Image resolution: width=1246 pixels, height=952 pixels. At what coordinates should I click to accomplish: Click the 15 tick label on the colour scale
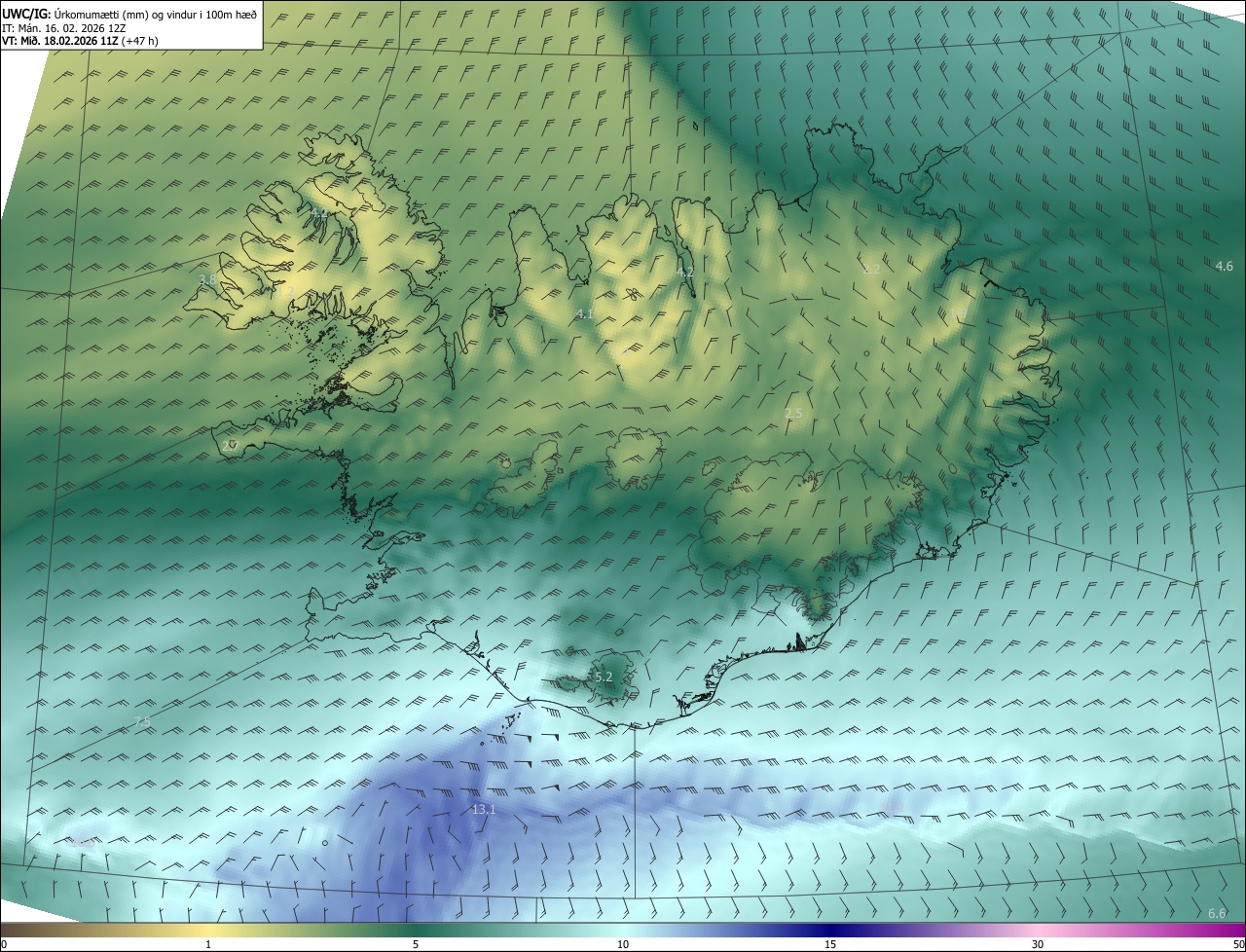click(x=830, y=944)
